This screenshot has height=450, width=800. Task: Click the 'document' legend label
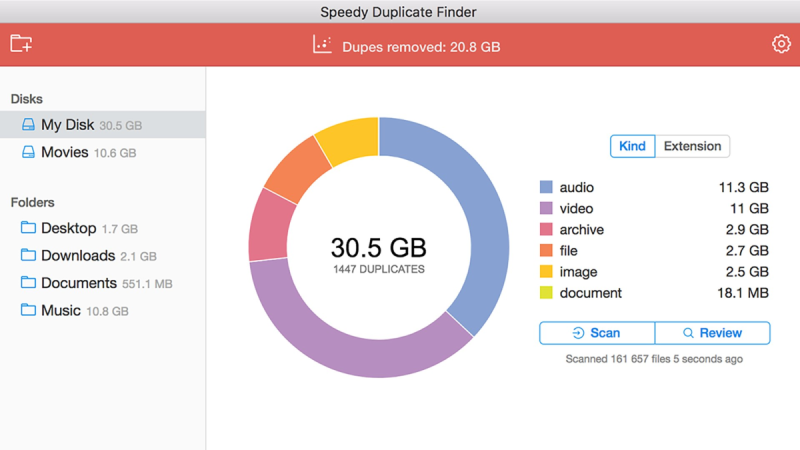[591, 293]
